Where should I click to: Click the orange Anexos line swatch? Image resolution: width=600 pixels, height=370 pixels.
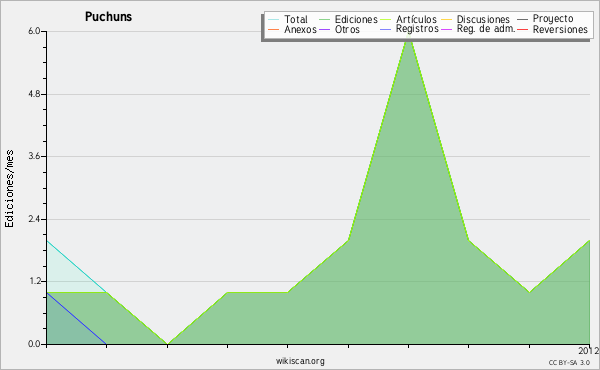tap(273, 29)
